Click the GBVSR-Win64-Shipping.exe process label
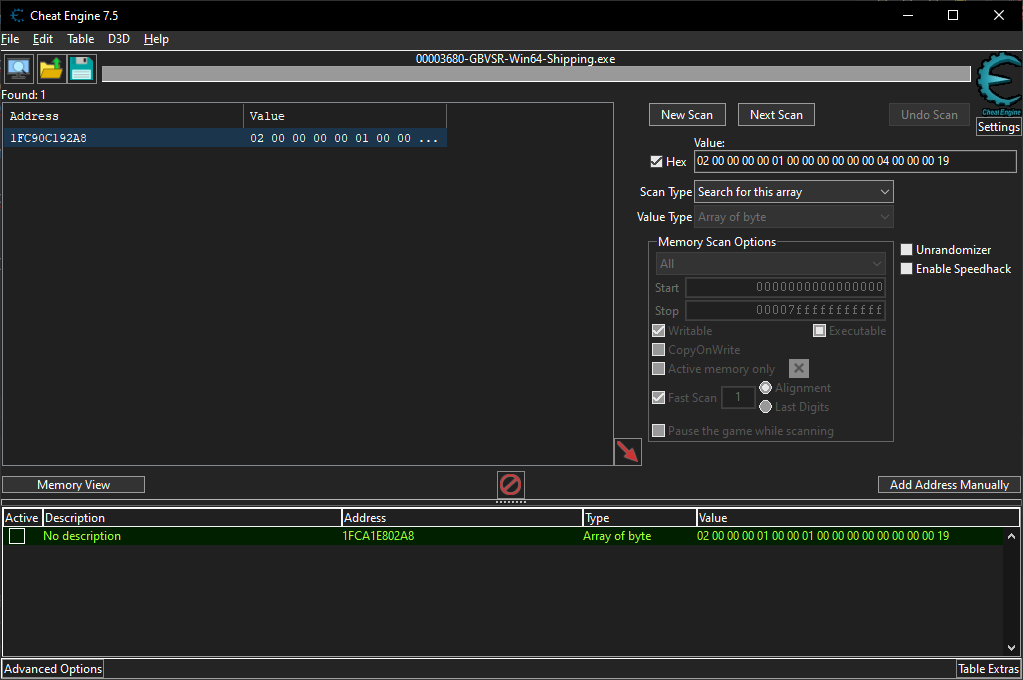This screenshot has width=1023, height=680. click(515, 59)
